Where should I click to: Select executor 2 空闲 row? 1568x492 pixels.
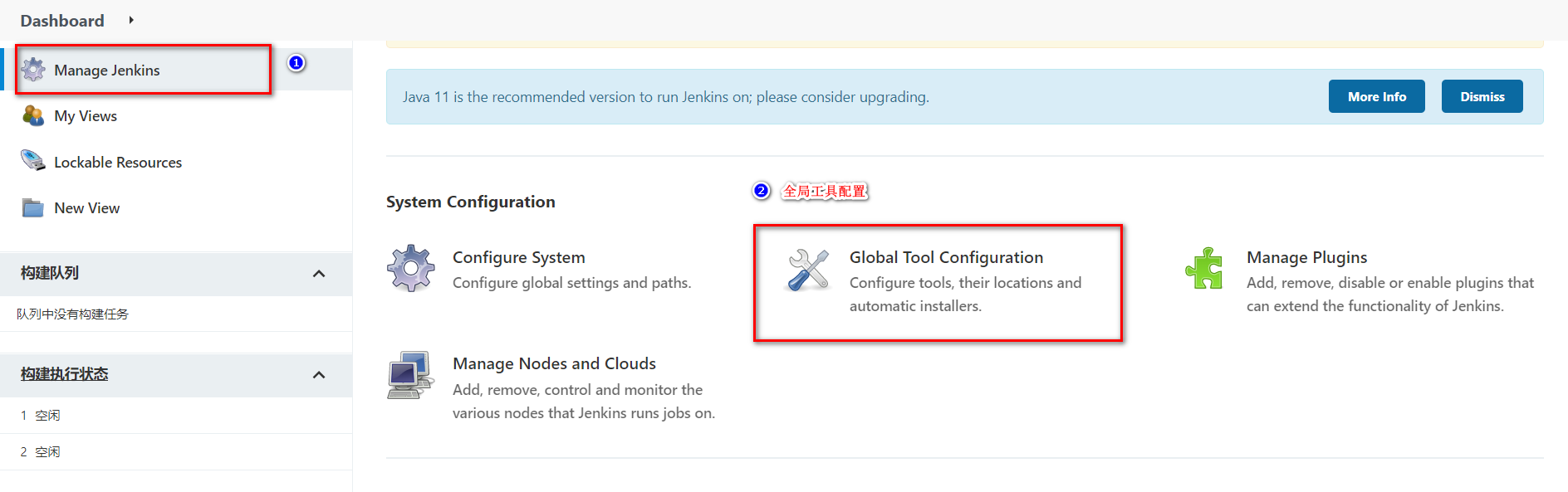pyautogui.click(x=176, y=452)
